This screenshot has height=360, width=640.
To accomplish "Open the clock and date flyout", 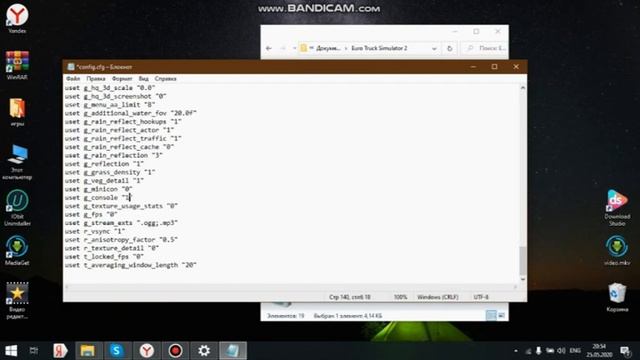I will point(599,351).
